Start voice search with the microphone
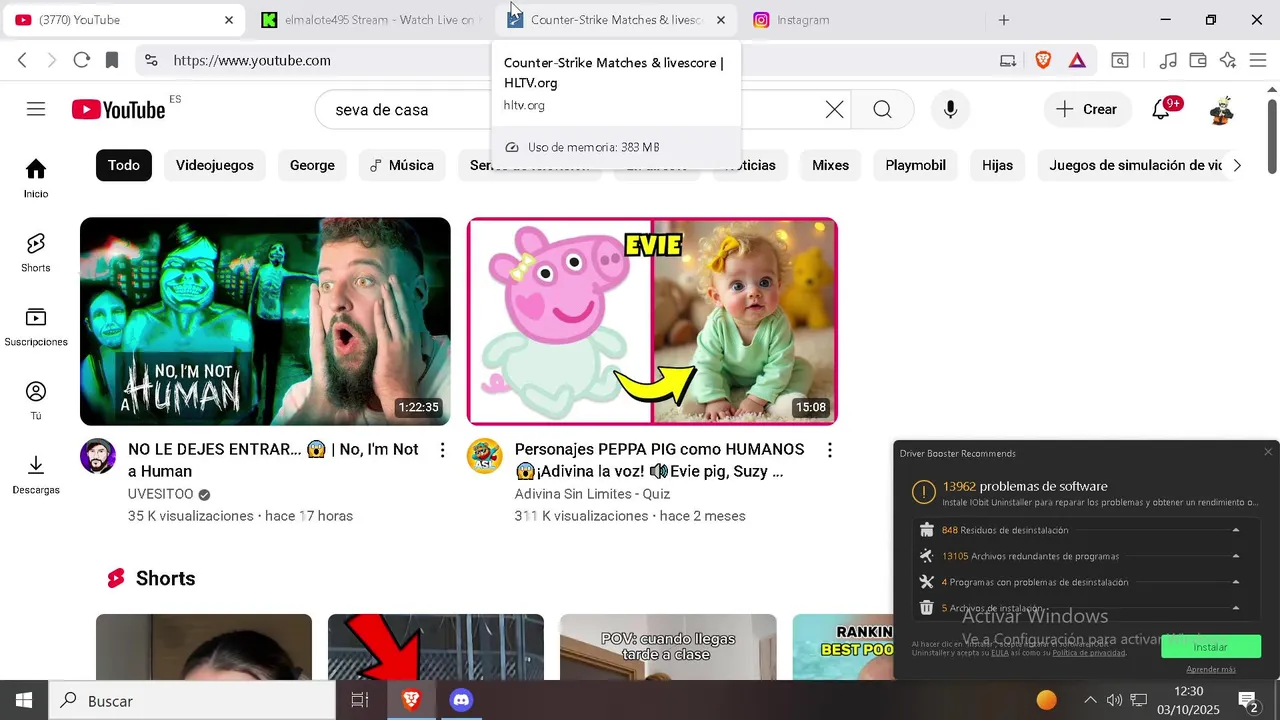 coord(950,110)
